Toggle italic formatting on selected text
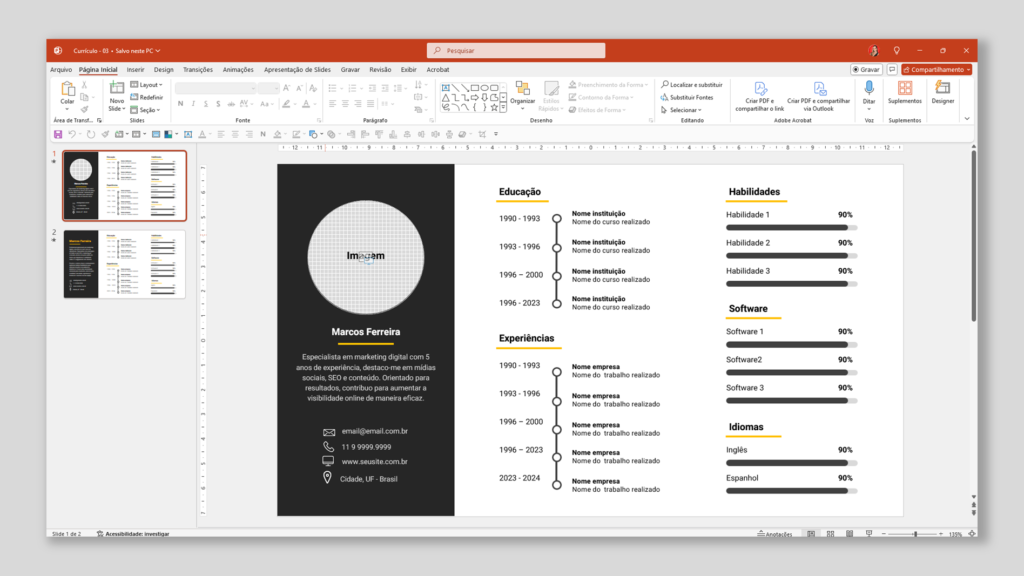This screenshot has width=1024, height=576. coord(194,103)
